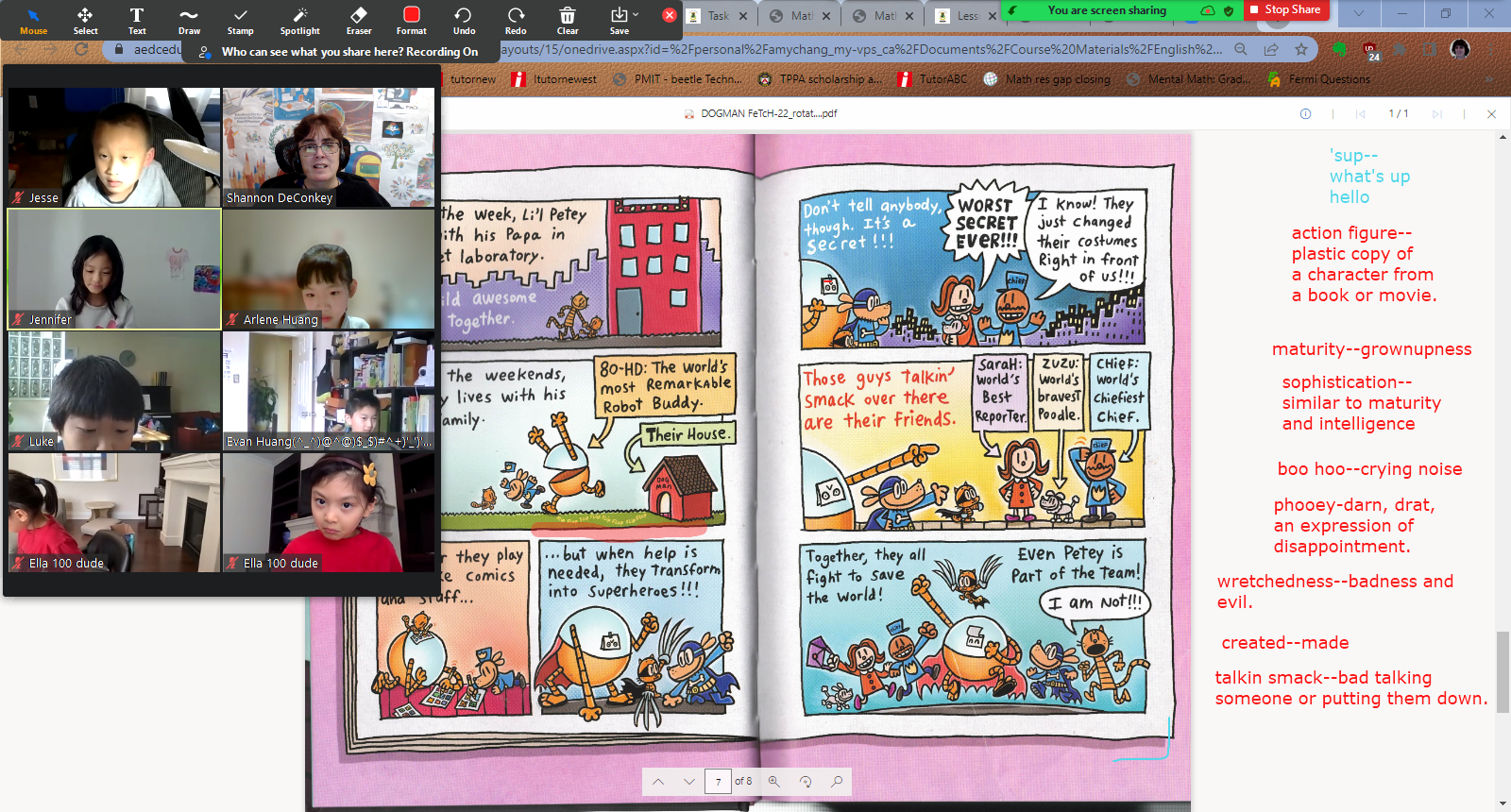Click the Chrome extensions puzzle icon
This screenshot has width=1511, height=812.
(1401, 49)
